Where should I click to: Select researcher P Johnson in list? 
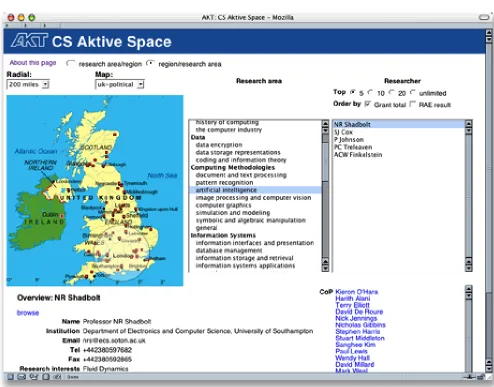[349, 140]
